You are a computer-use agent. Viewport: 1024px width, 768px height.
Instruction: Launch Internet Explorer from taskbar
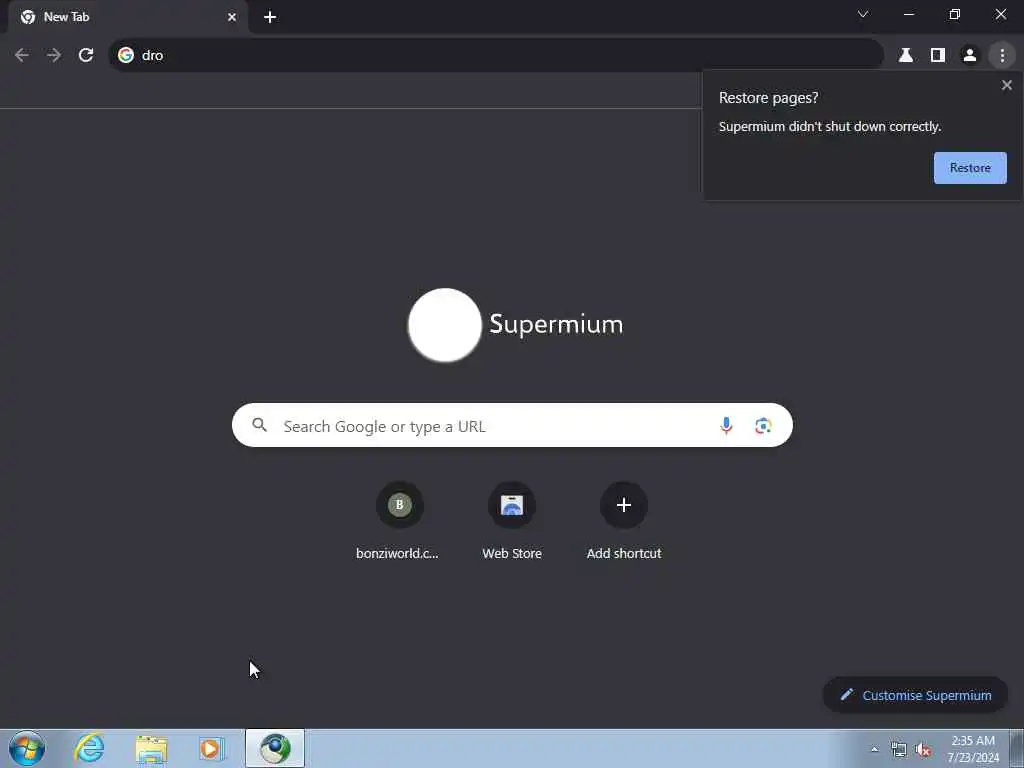pos(89,748)
